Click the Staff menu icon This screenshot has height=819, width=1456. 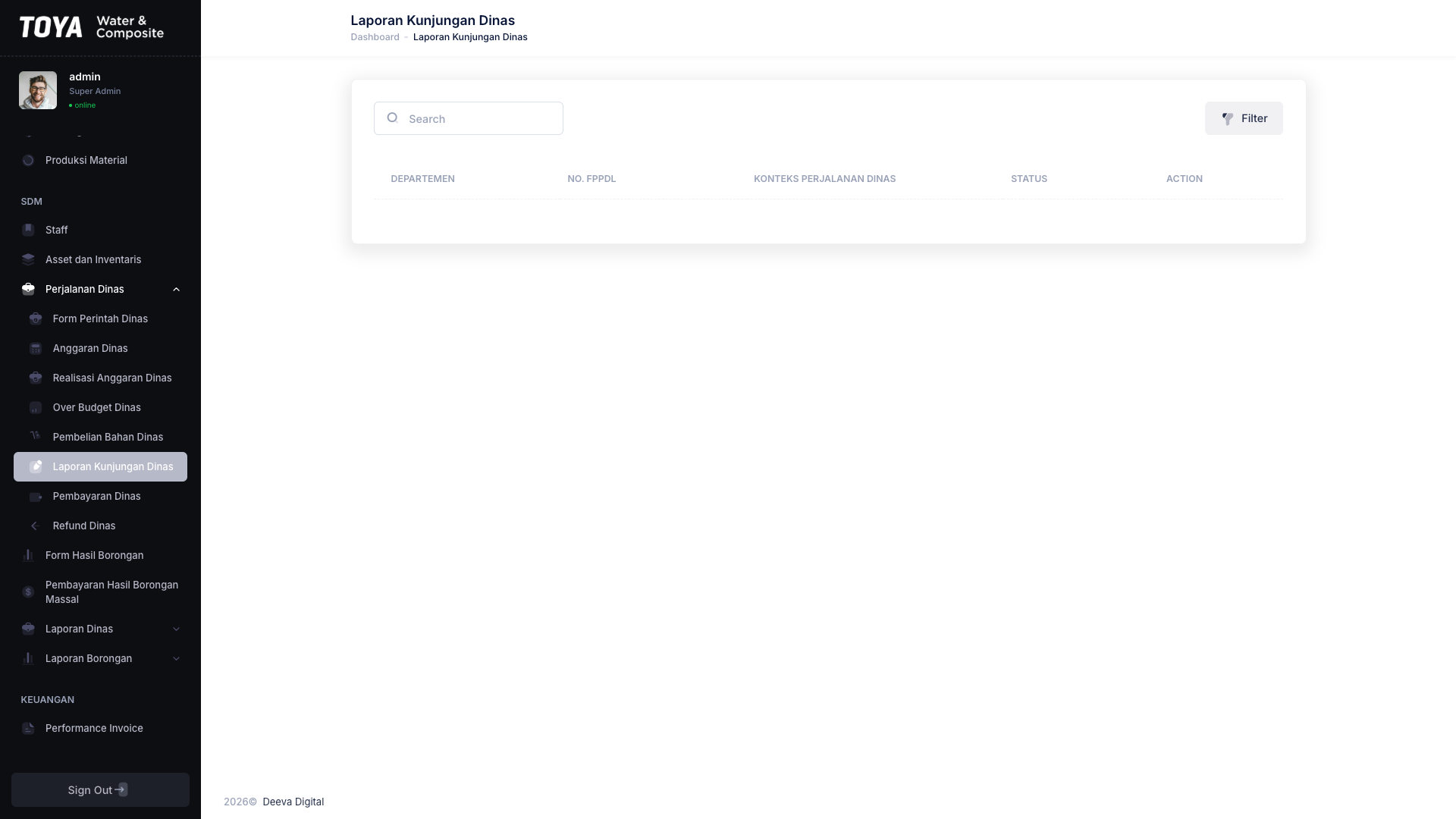[x=28, y=230]
